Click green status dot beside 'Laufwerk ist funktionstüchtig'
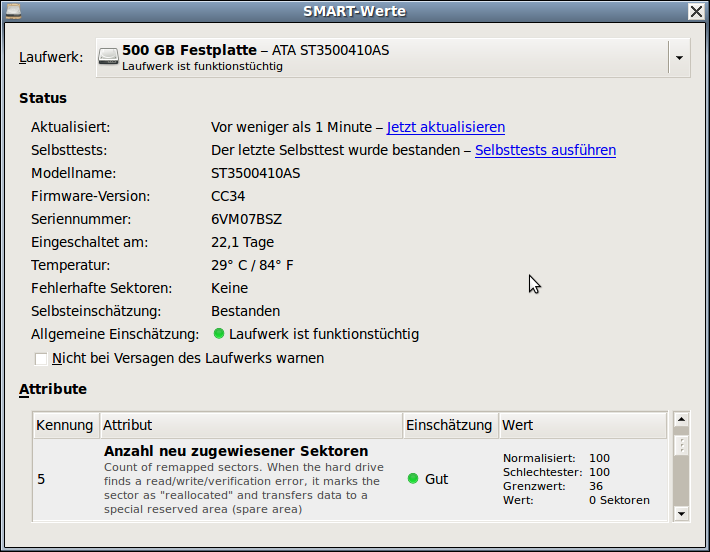Image resolution: width=710 pixels, height=552 pixels. [x=219, y=334]
